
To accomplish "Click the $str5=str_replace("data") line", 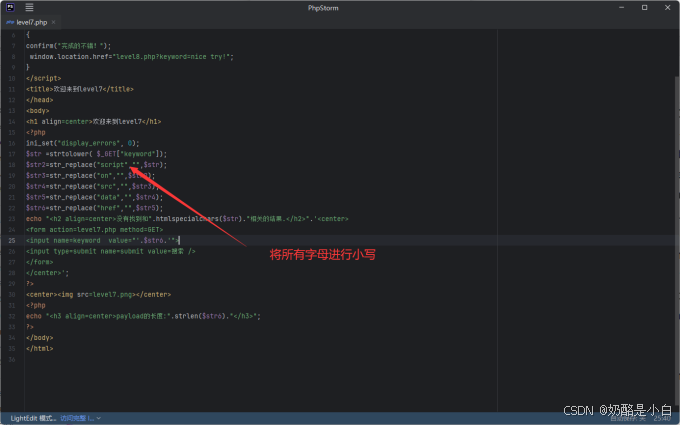I will [x=94, y=198].
